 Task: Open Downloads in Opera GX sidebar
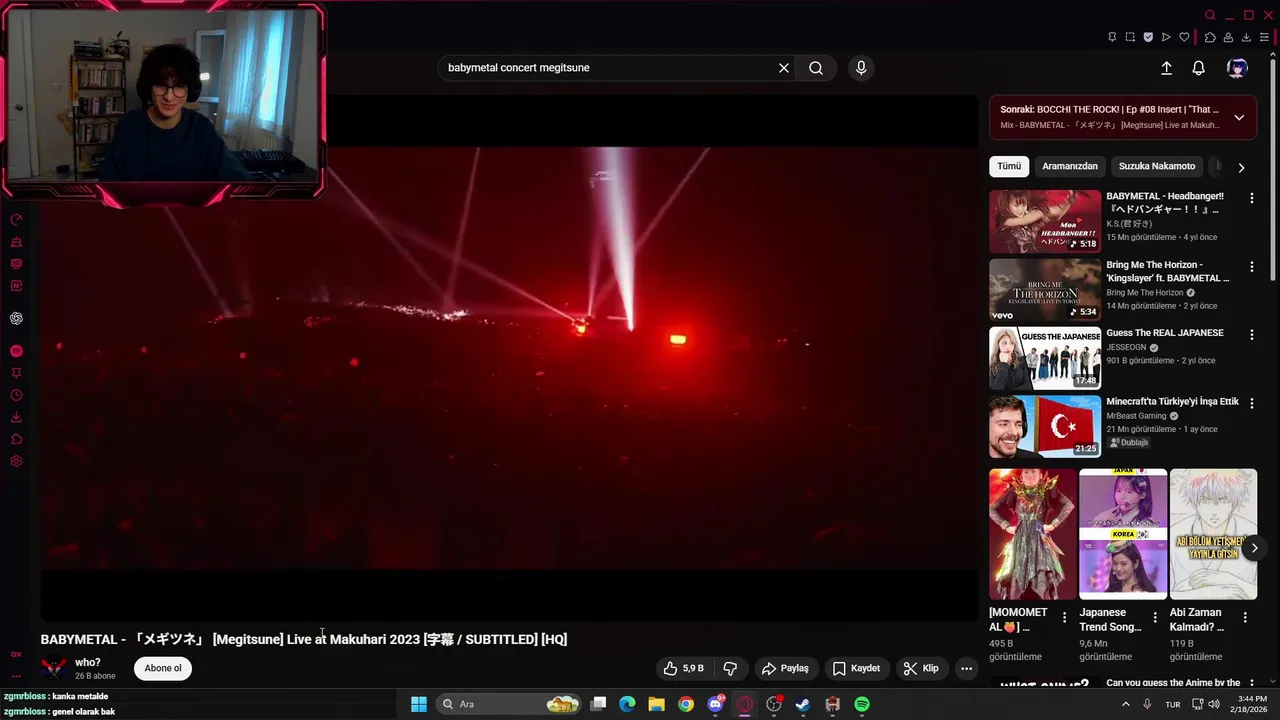point(16,417)
